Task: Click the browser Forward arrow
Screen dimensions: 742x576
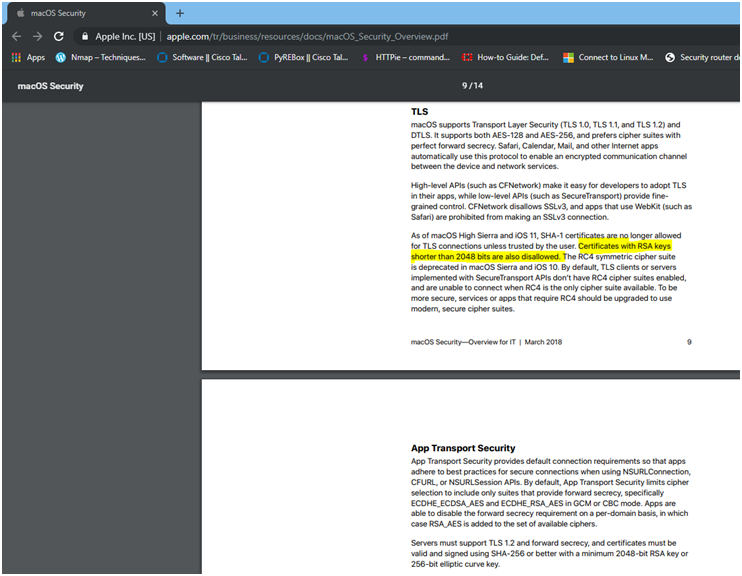Action: (x=37, y=36)
